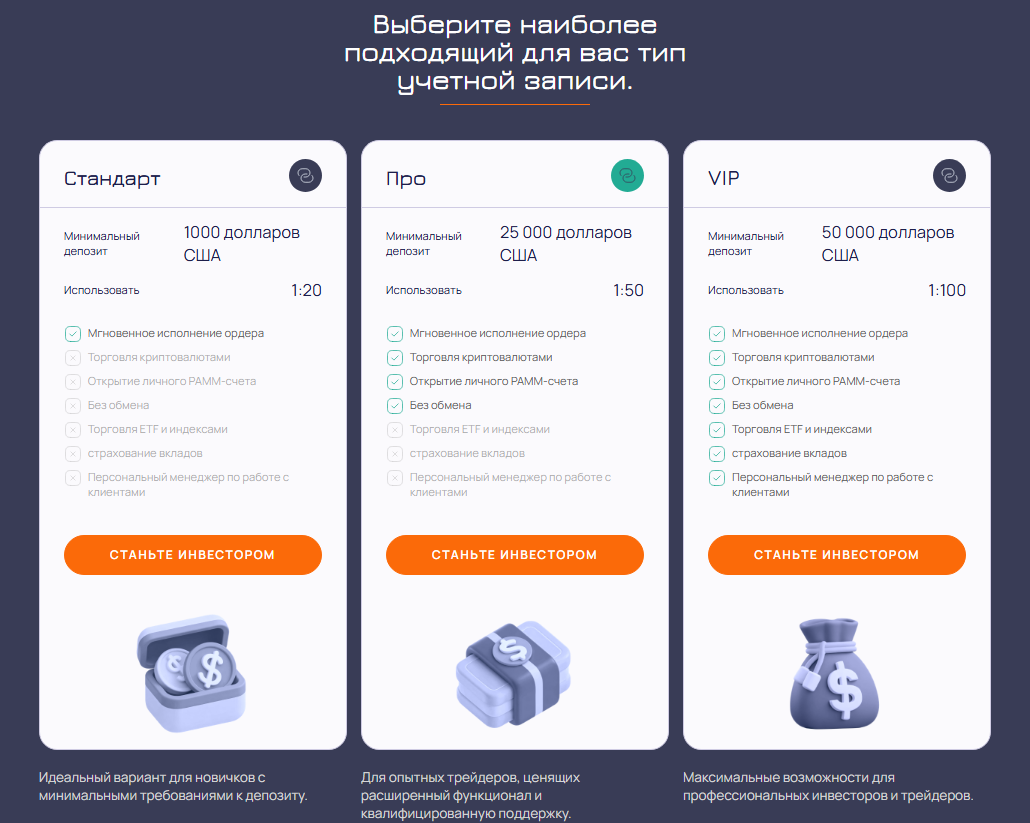
Task: Click the Стандарт crossed-out Торговля криптовалютами icon
Action: [73, 357]
